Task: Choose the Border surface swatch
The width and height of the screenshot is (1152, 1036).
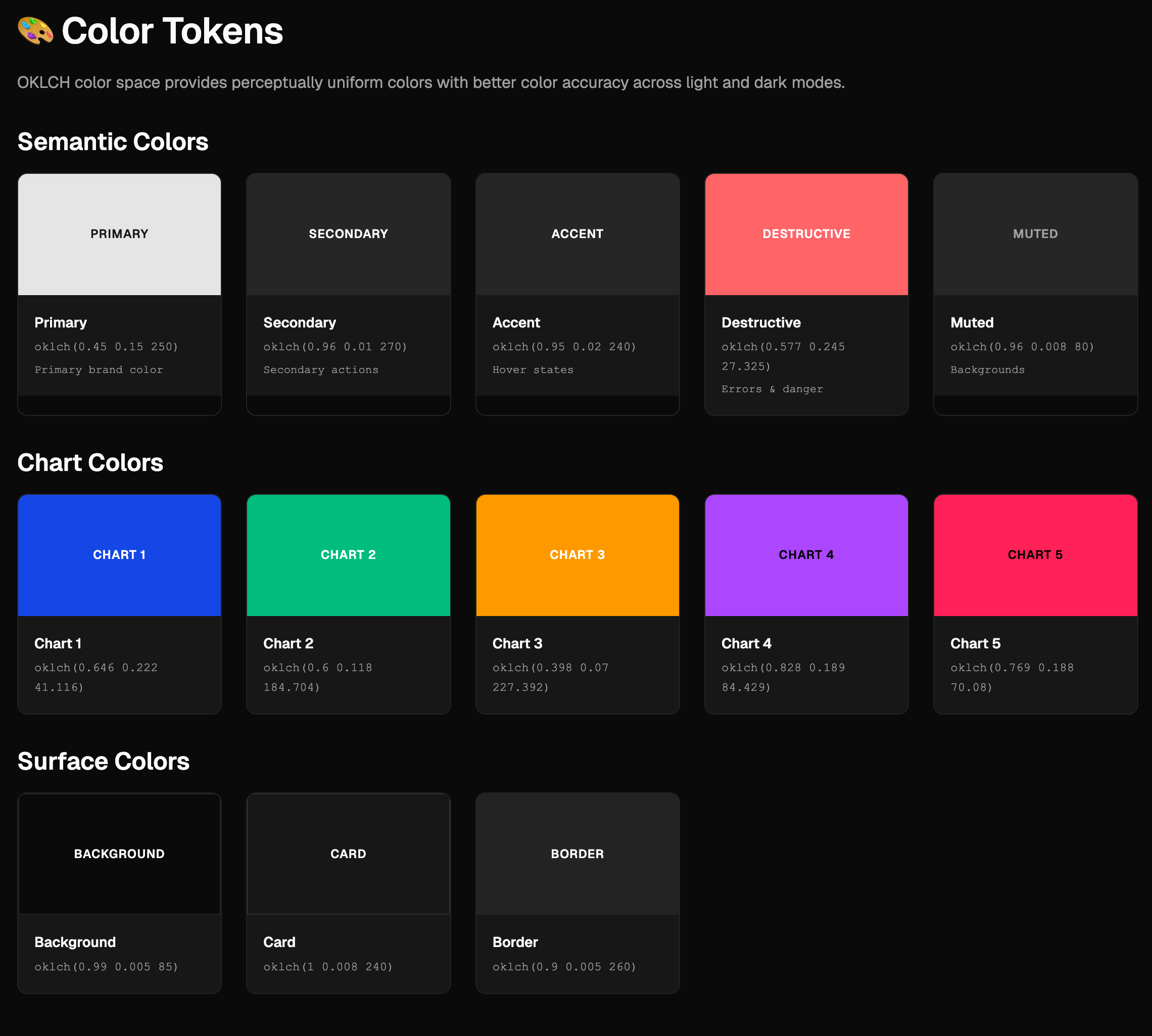Action: (577, 854)
